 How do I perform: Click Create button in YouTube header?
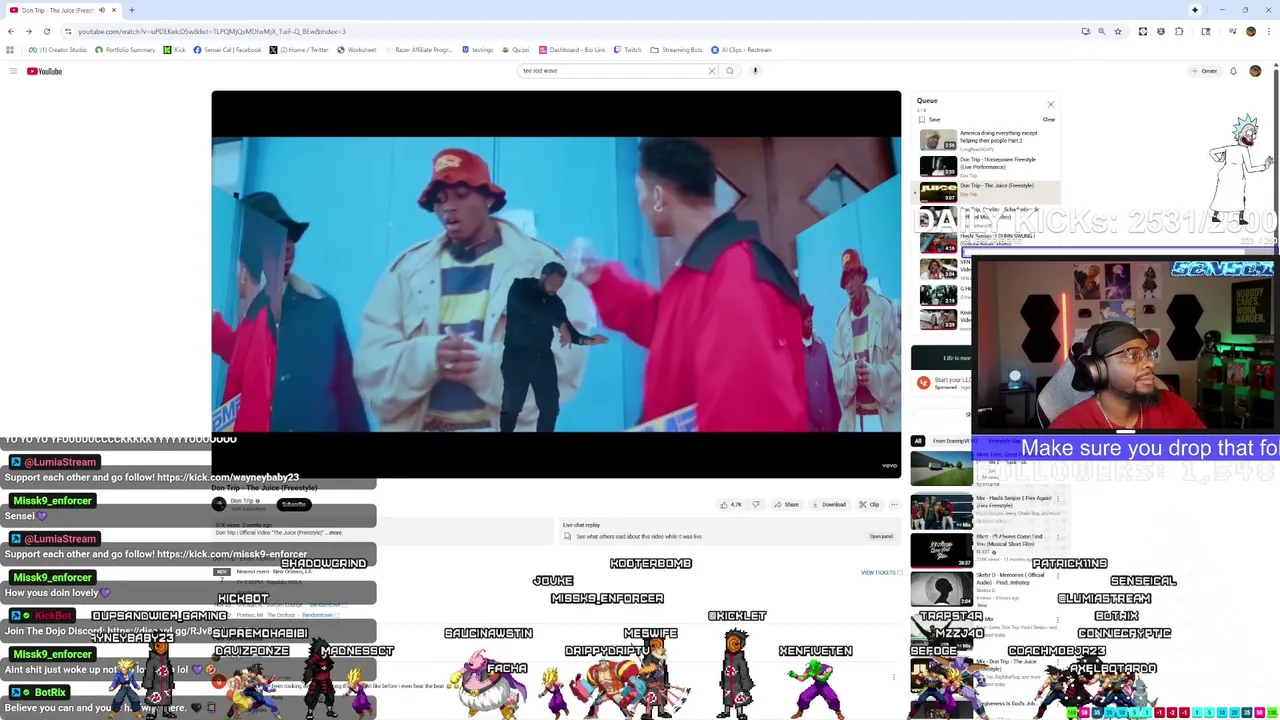pyautogui.click(x=1204, y=71)
